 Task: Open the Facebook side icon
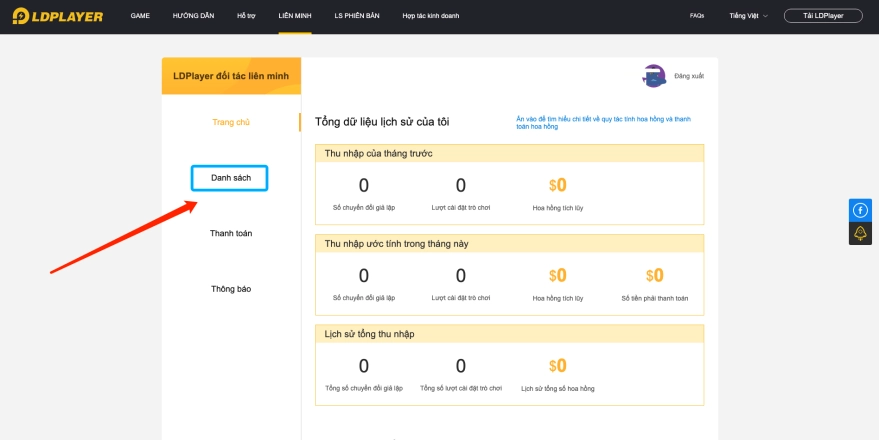tap(860, 210)
